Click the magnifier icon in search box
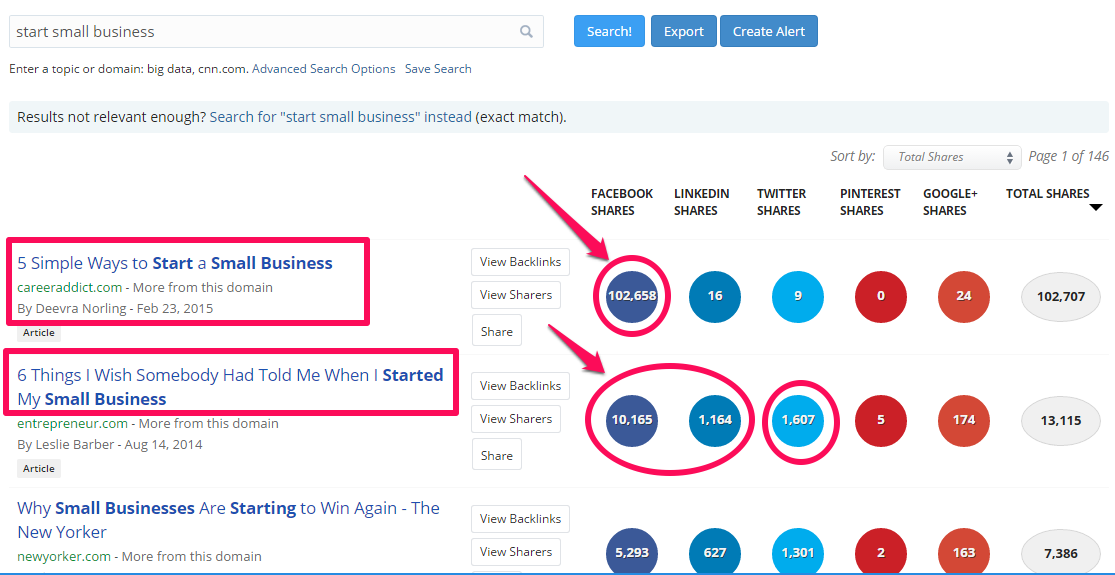Screen dimensions: 1115x575 [526, 31]
